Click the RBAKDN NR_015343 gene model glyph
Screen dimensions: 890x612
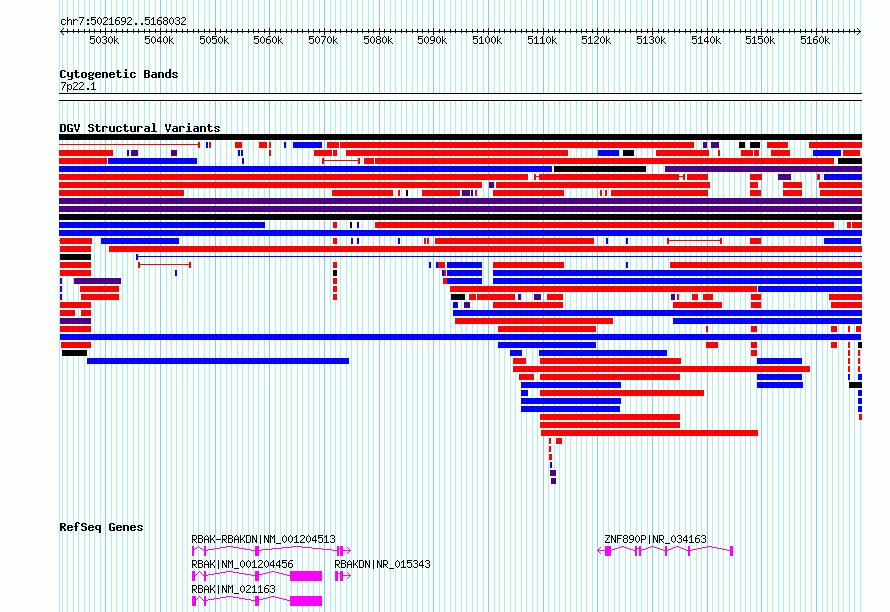(343, 576)
